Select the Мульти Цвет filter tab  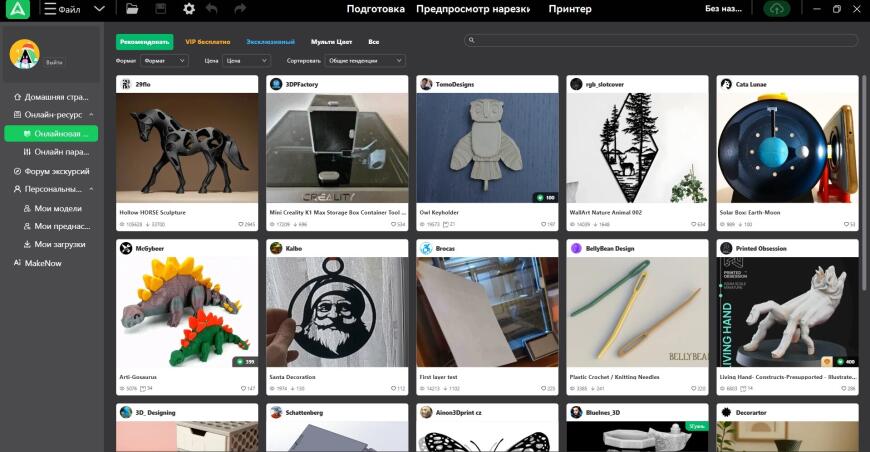331,42
